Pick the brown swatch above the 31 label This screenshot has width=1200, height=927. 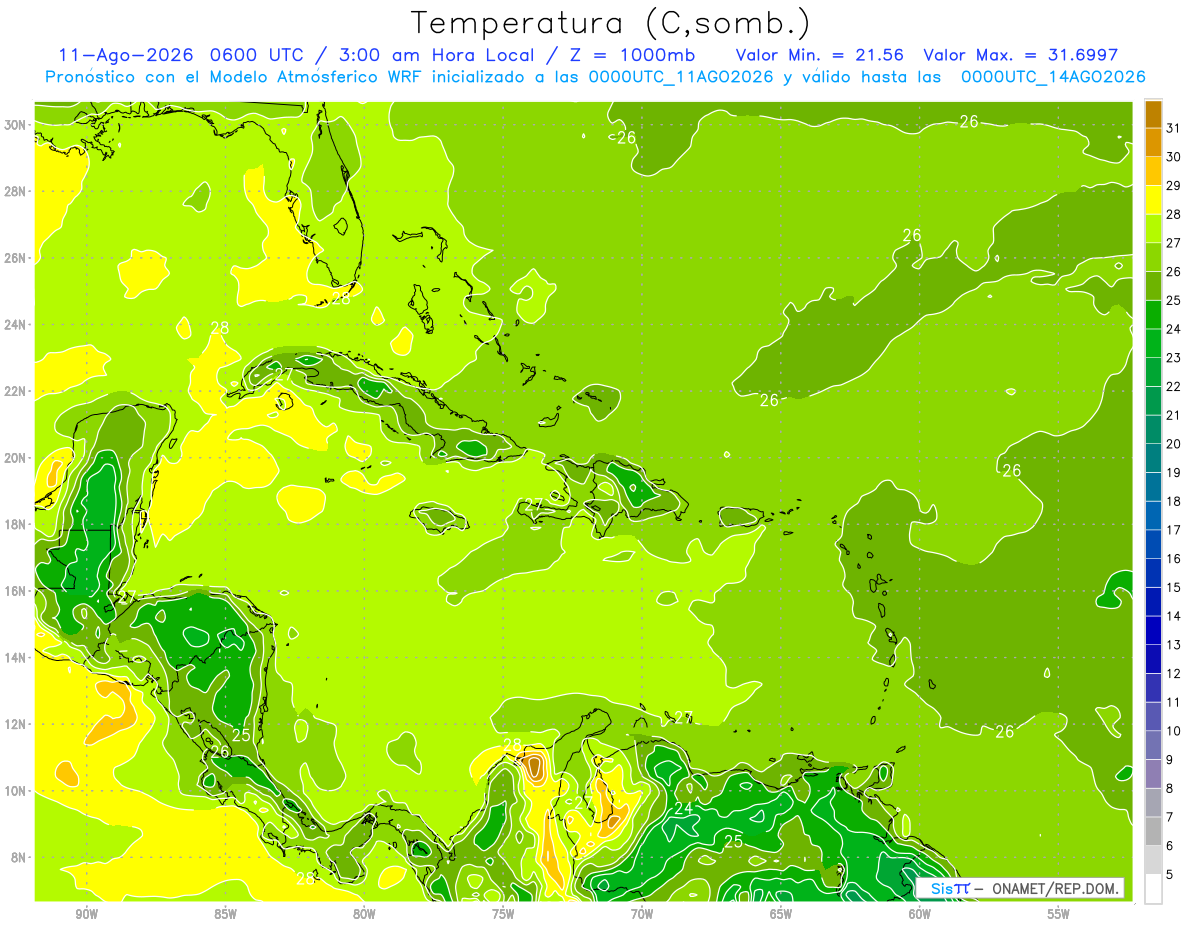[1153, 114]
